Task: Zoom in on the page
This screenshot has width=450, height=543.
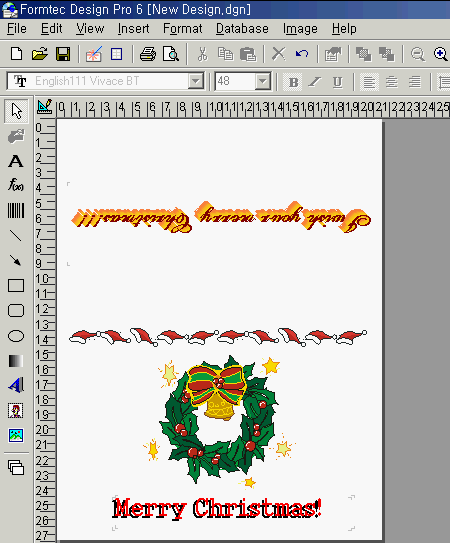Action: 441,54
